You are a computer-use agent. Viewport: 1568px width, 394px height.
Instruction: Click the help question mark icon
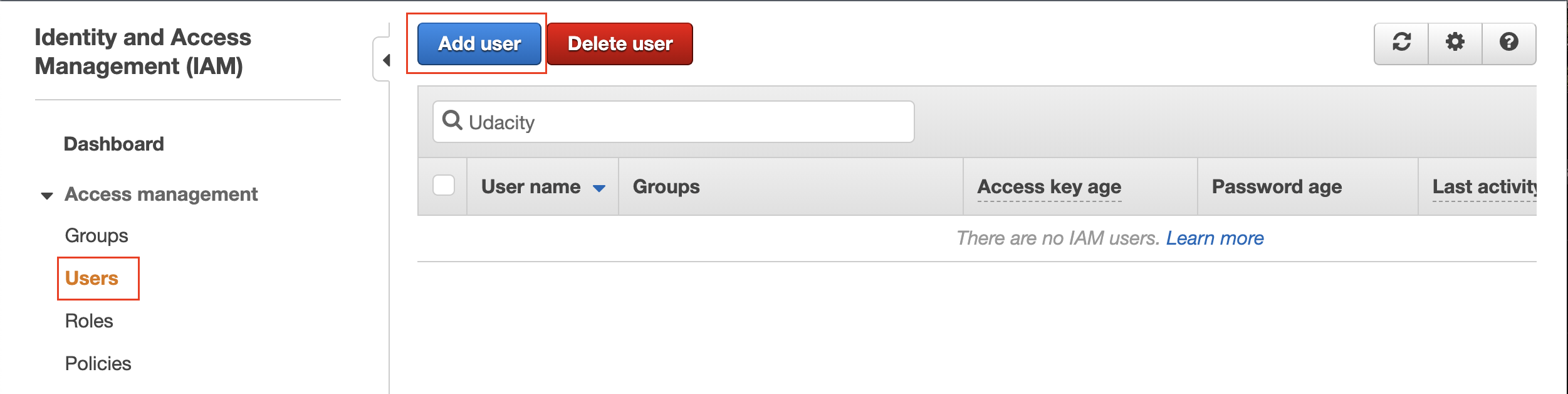(x=1508, y=43)
